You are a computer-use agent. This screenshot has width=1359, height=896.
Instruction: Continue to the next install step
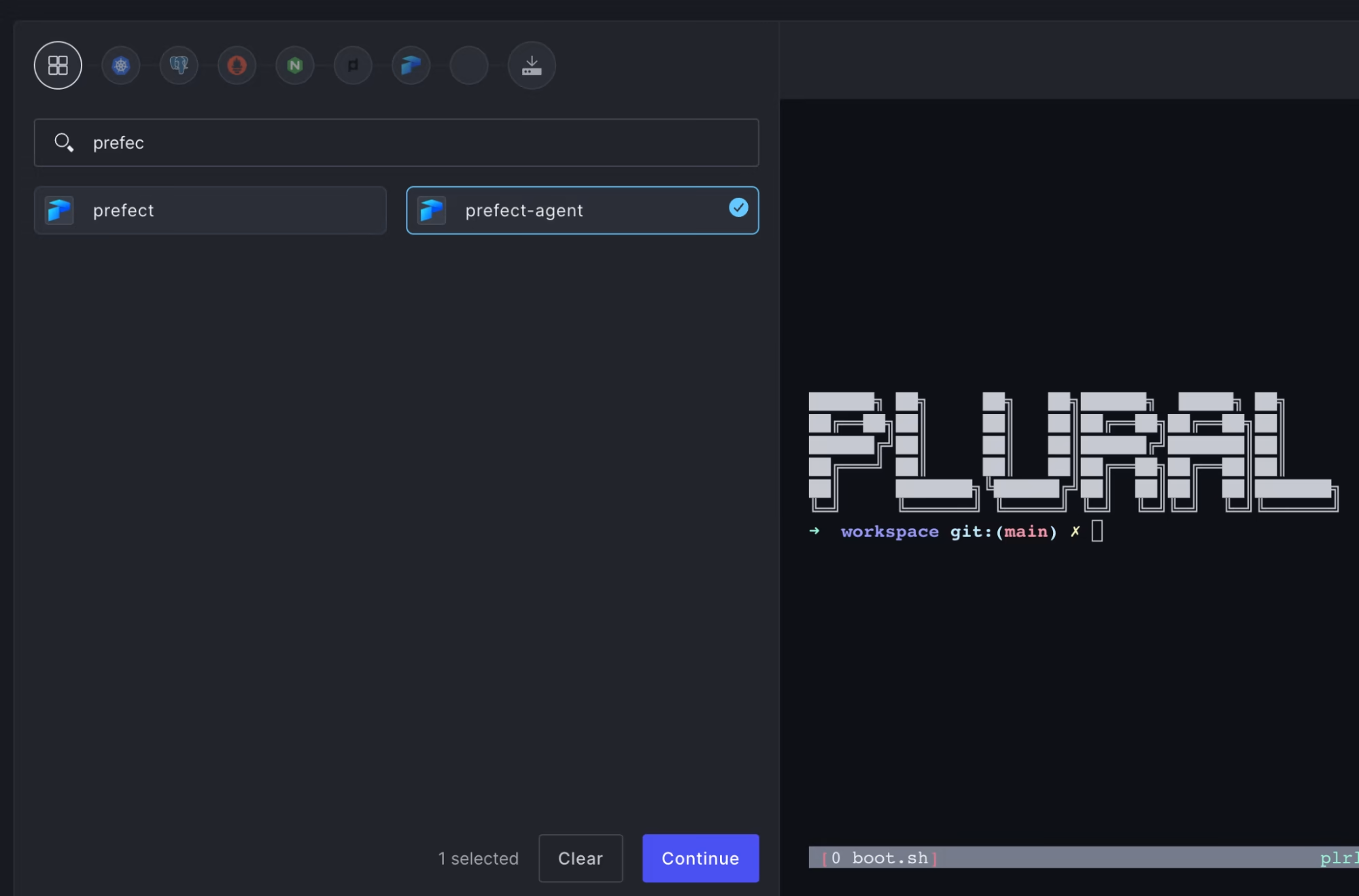(700, 858)
